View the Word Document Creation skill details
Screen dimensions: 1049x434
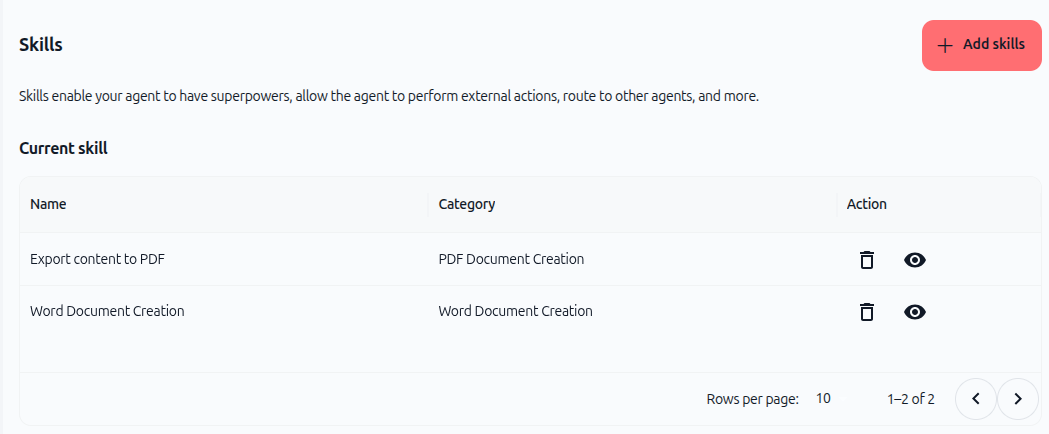tap(915, 312)
